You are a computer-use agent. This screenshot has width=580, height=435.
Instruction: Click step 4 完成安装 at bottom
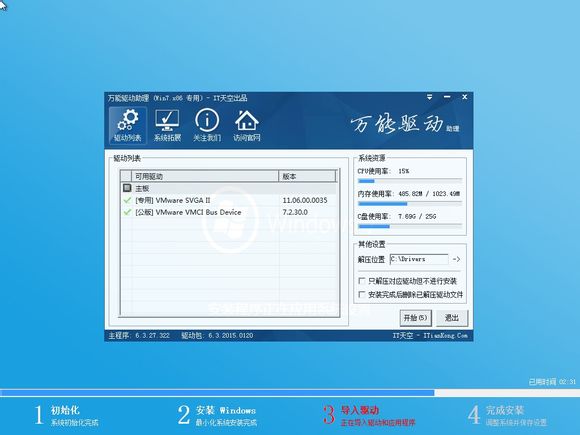coord(507,415)
